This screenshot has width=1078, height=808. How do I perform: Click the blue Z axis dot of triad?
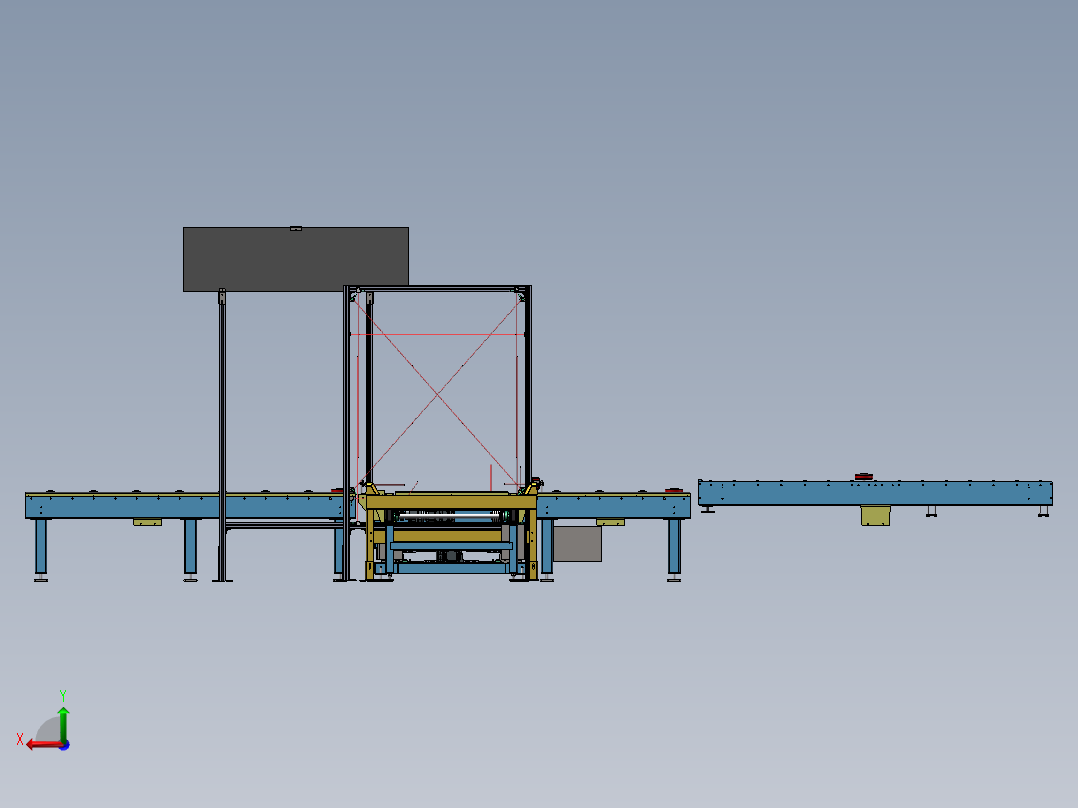65,745
